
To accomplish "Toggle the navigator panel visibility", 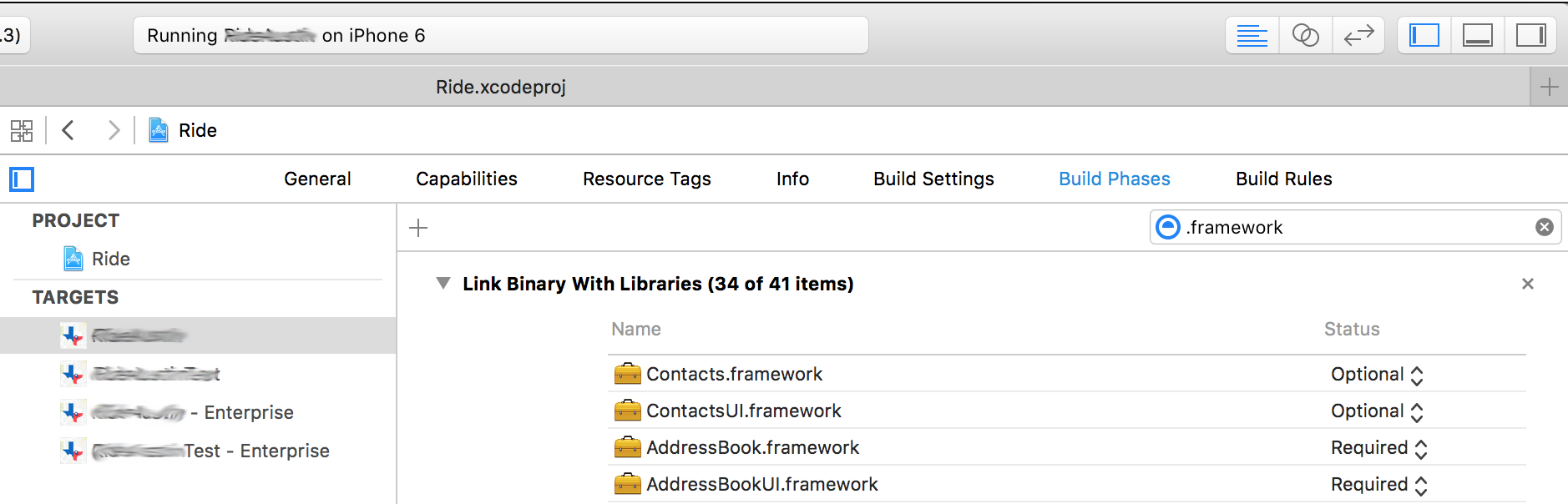I will pos(1424,36).
